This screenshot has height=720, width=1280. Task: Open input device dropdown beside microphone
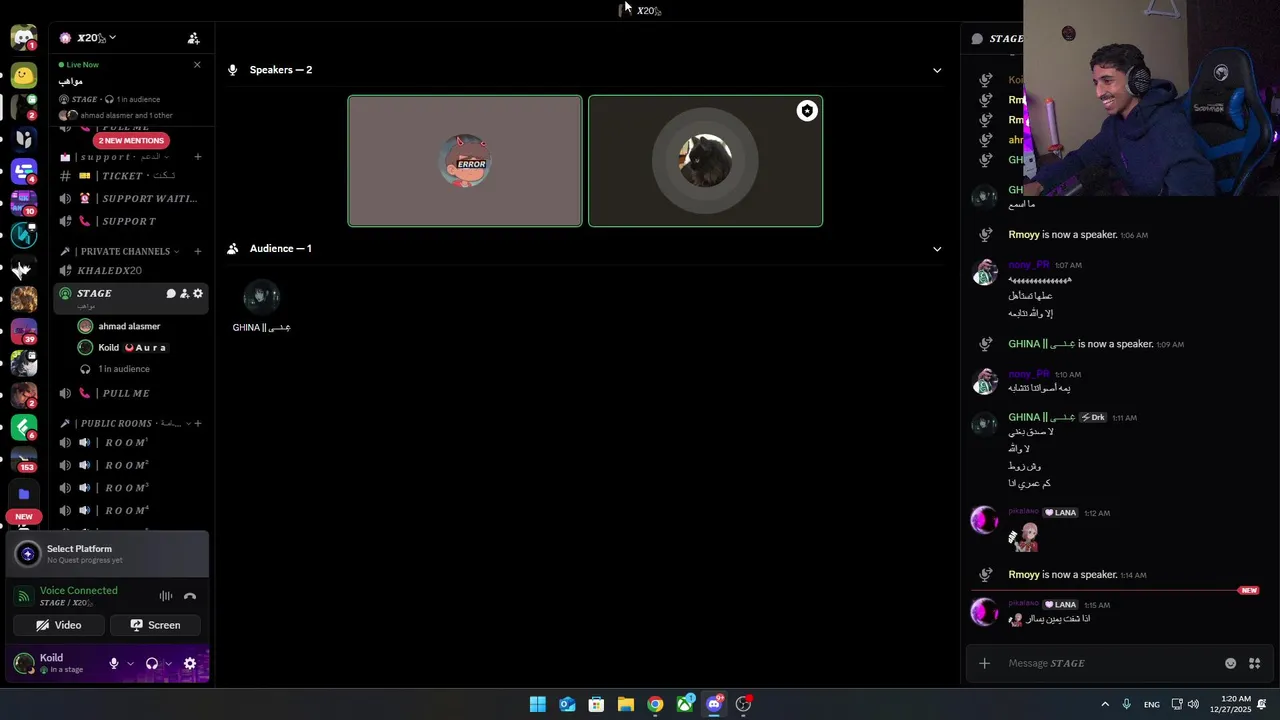point(130,663)
